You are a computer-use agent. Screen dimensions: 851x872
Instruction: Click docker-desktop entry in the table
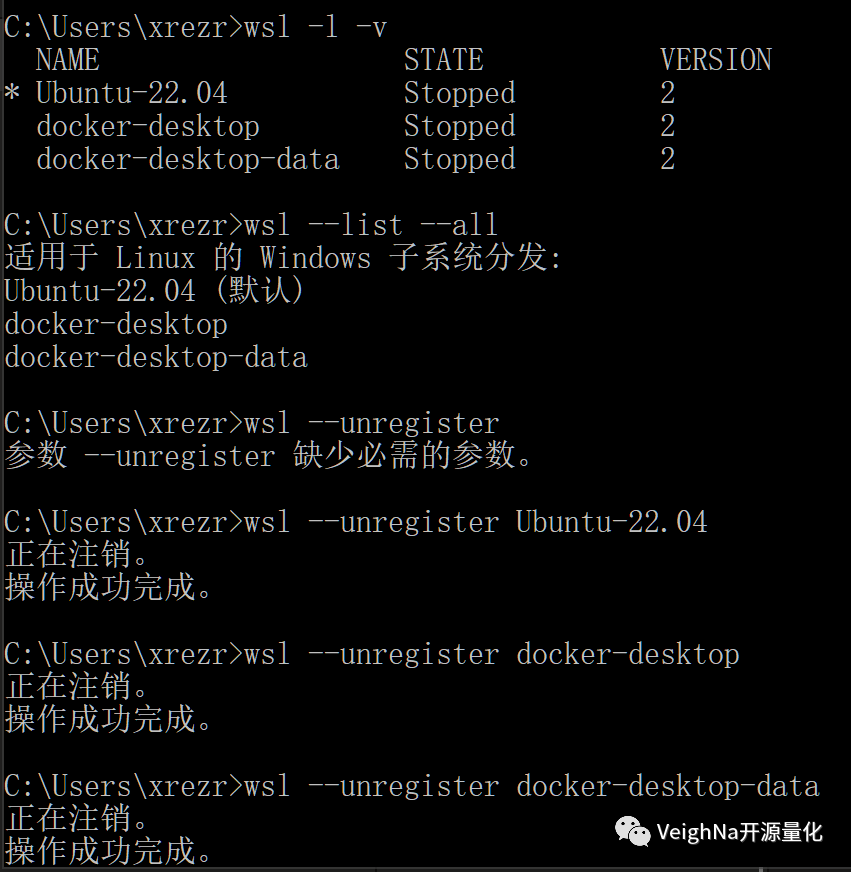(x=148, y=126)
